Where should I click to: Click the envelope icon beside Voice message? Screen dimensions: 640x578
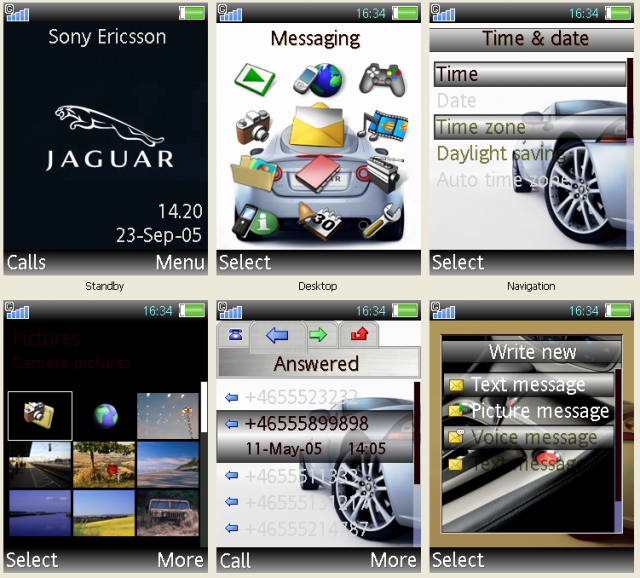click(x=456, y=437)
